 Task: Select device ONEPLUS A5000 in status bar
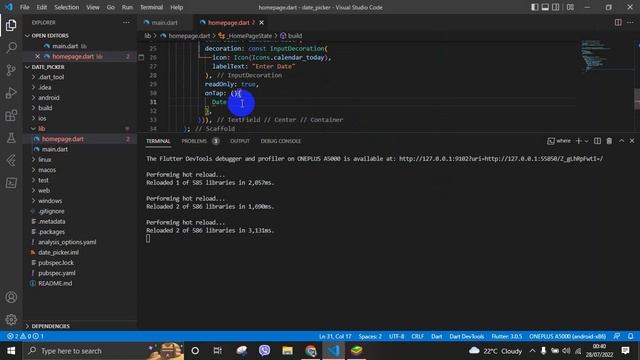567,336
